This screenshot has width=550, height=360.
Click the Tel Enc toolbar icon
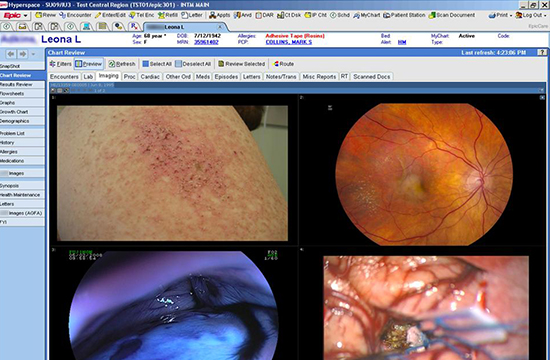coord(132,15)
